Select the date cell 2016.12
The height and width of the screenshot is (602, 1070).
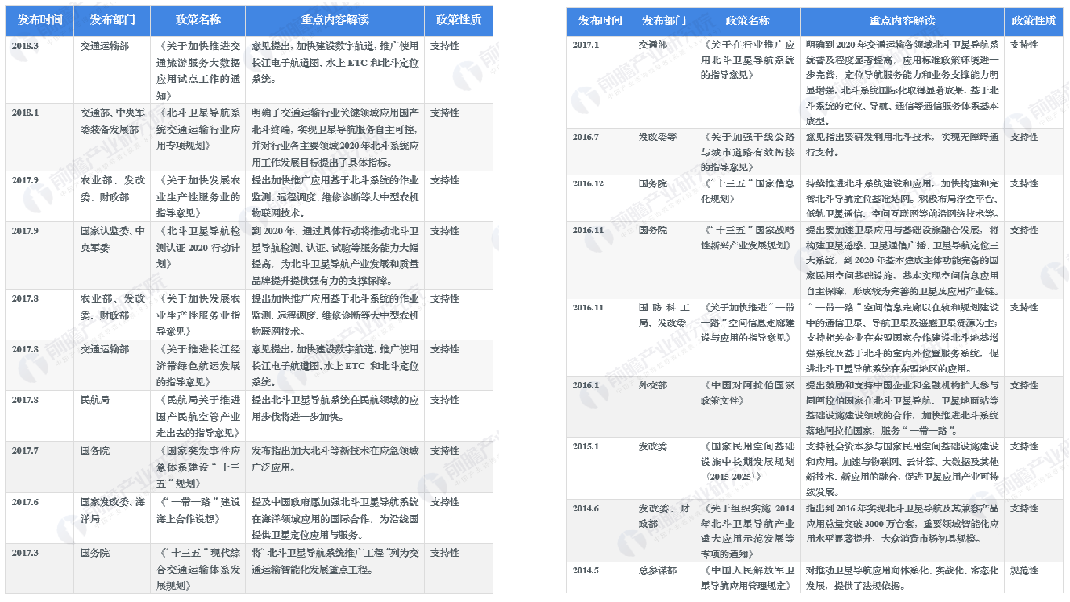[x=588, y=184]
